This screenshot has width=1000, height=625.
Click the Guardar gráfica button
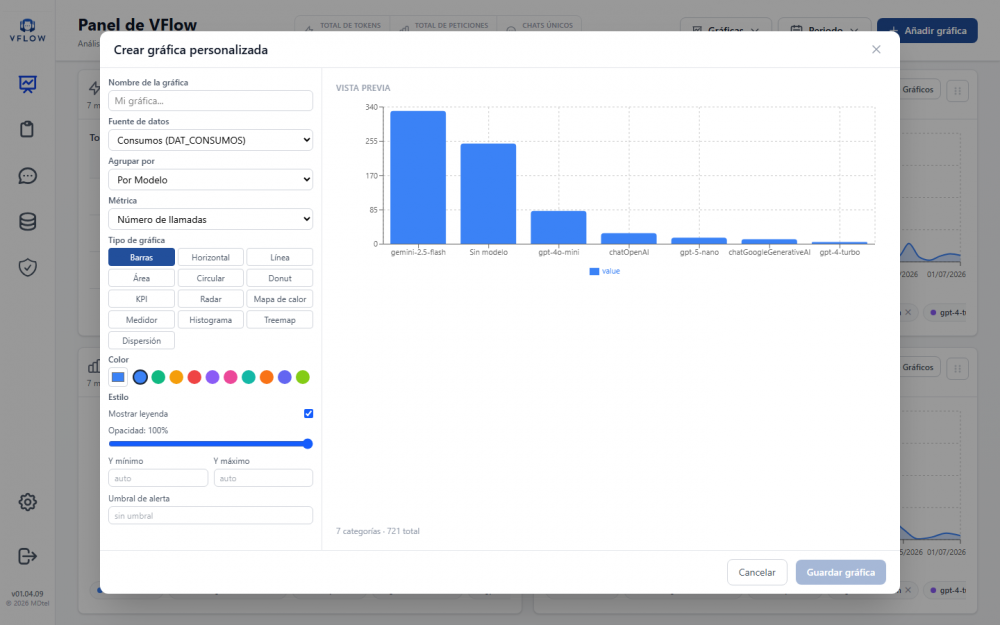(841, 572)
